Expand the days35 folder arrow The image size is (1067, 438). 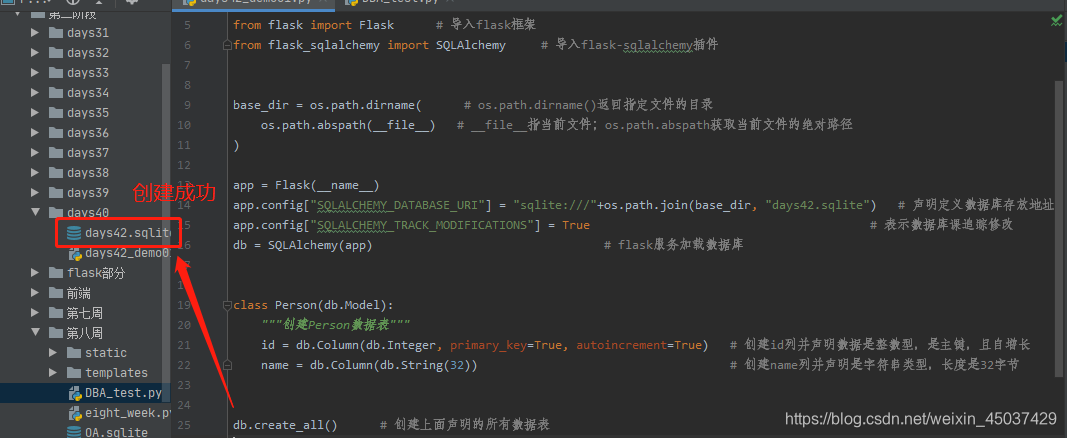tap(35, 112)
